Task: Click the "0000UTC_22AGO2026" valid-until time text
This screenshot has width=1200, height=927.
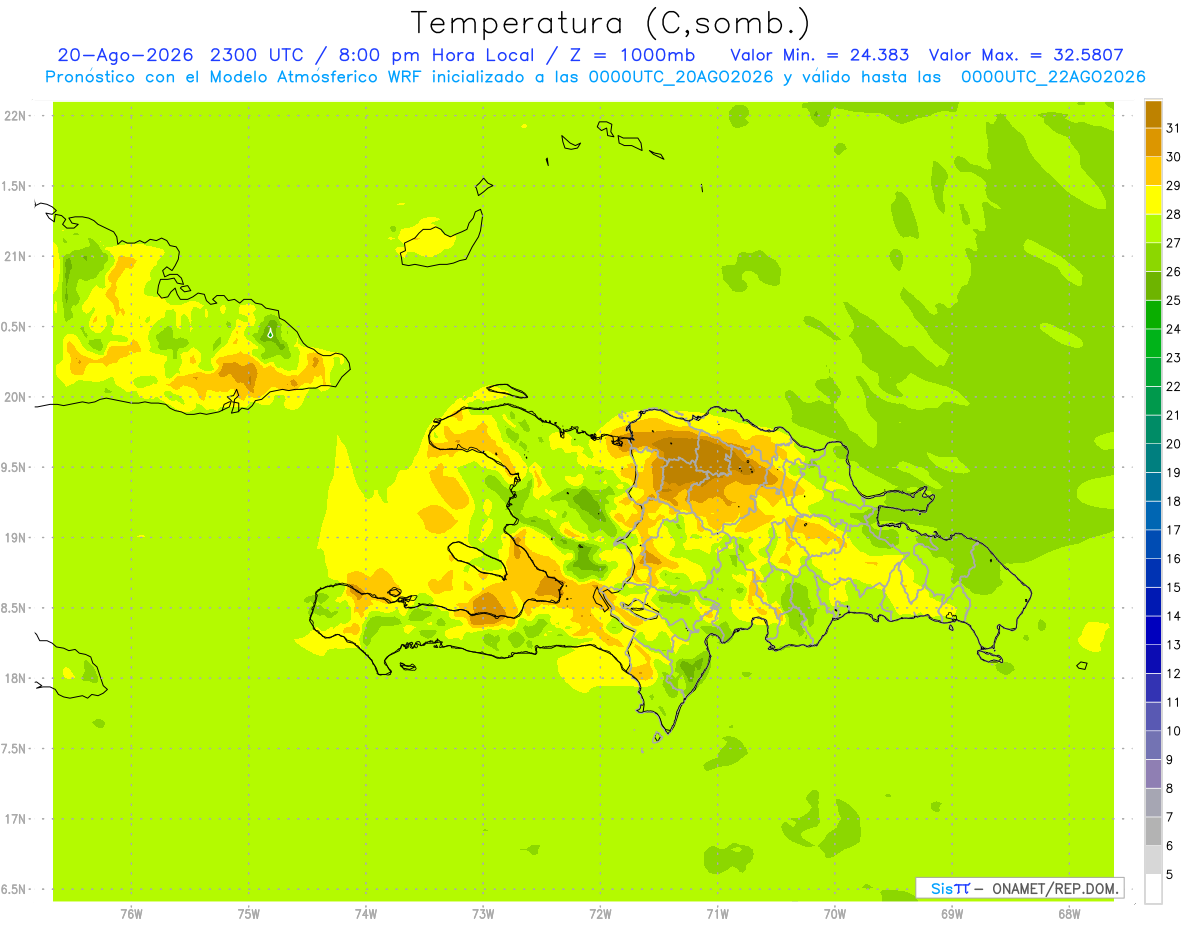Action: (1053, 77)
